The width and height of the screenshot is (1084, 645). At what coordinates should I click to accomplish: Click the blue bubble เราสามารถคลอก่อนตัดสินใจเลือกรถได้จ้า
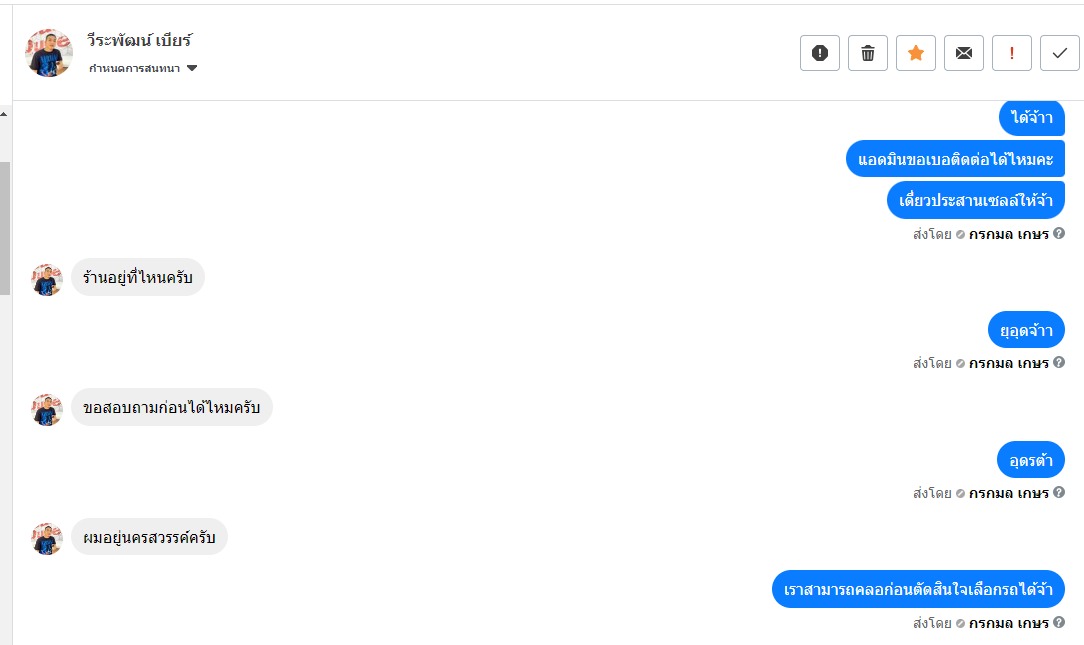(918, 588)
